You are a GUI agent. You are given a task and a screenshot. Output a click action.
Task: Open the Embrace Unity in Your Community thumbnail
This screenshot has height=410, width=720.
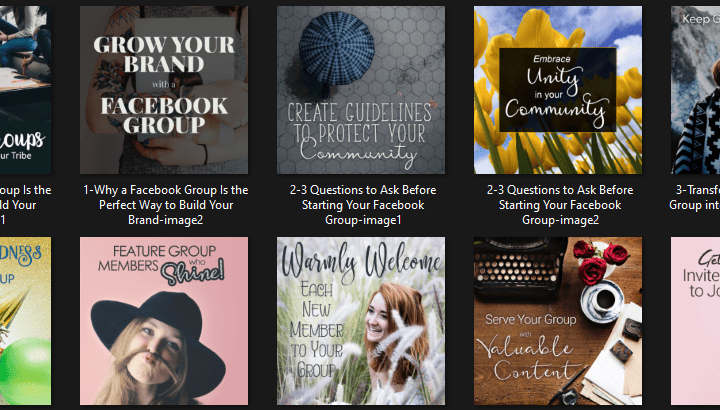coord(558,90)
